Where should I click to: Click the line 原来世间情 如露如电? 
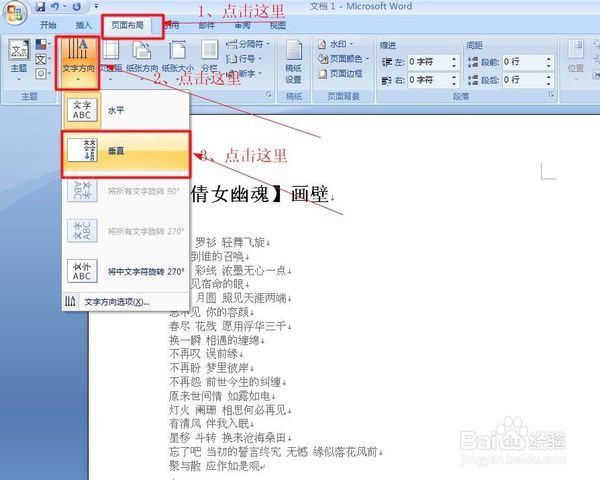pos(220,396)
